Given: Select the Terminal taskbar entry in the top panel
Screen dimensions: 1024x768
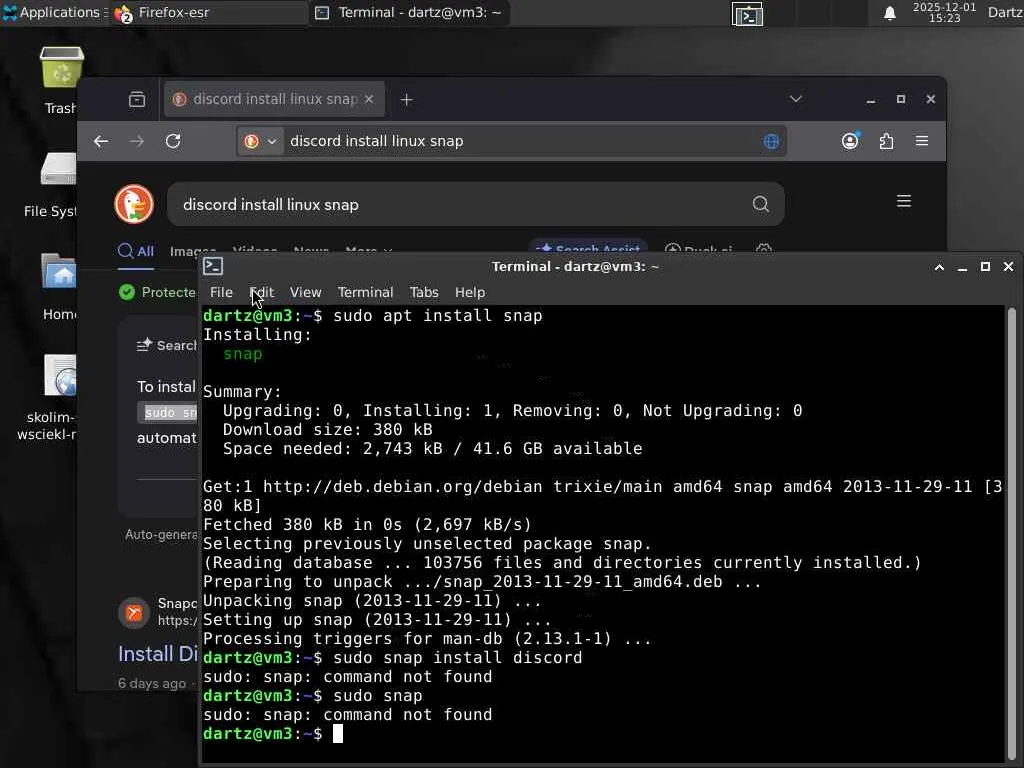Looking at the screenshot, I should [409, 12].
